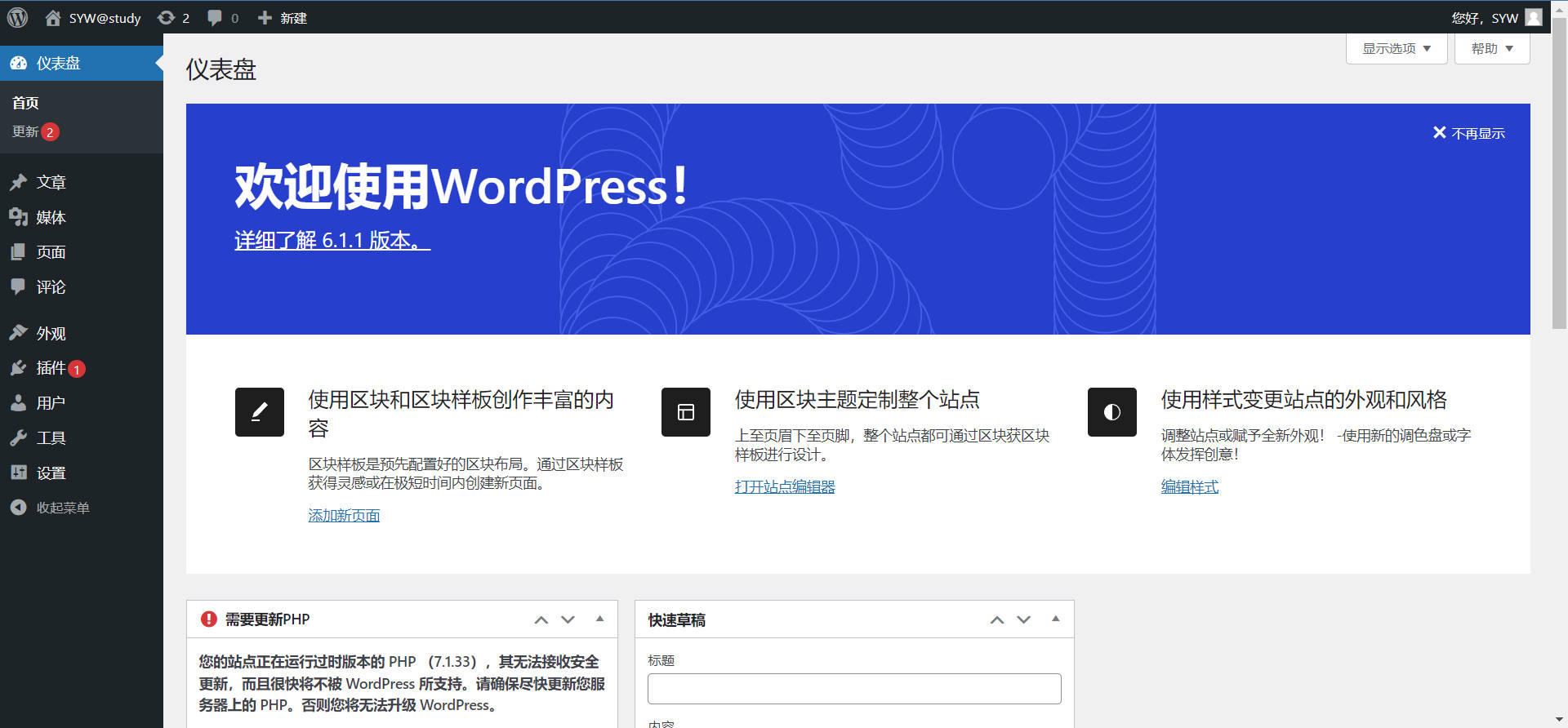Open the 更新 submenu with 2 badge
The width and height of the screenshot is (1568, 728).
click(35, 131)
